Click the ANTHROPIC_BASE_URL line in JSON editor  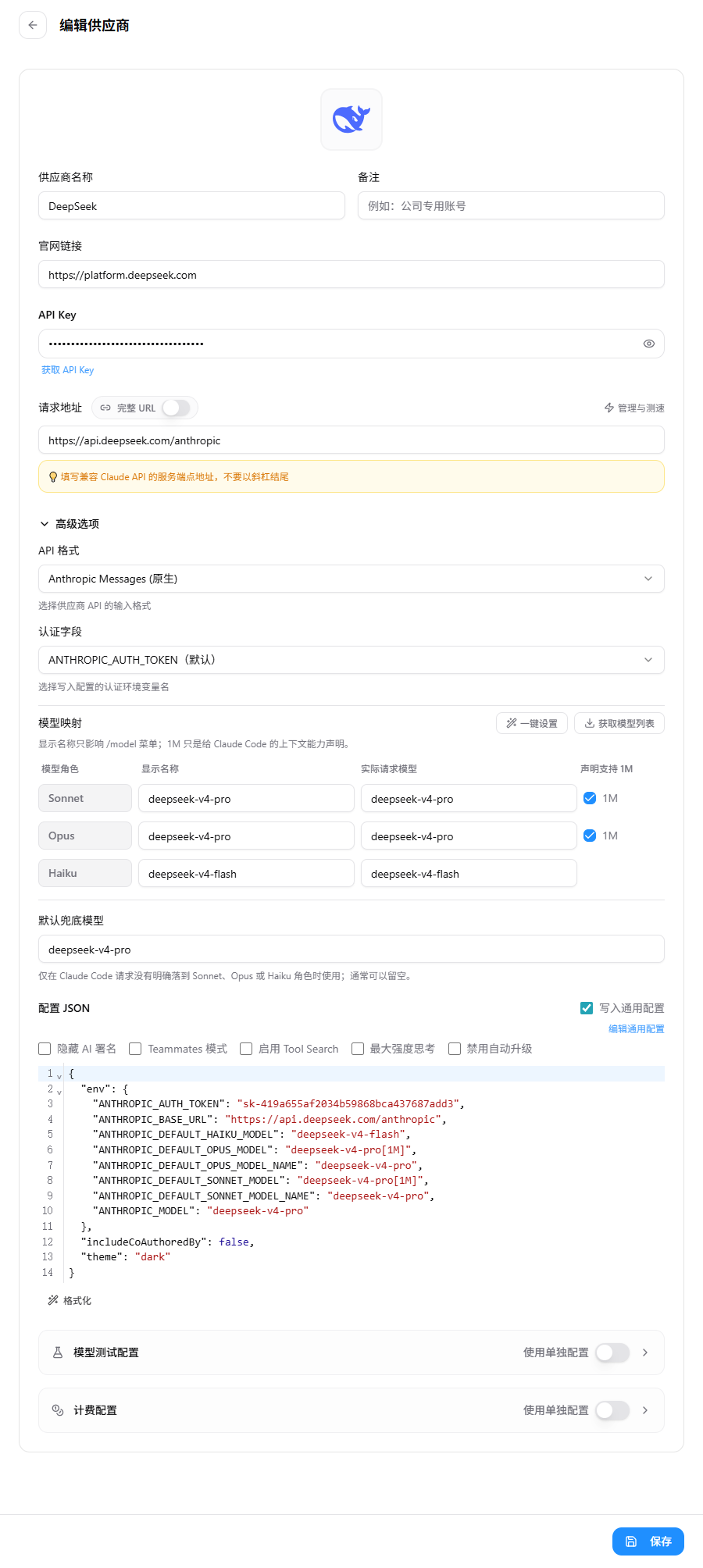click(x=269, y=1119)
